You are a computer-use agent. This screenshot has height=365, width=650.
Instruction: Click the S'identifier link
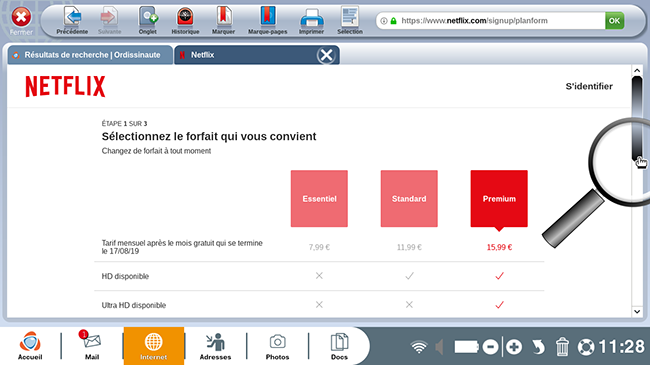tap(589, 86)
